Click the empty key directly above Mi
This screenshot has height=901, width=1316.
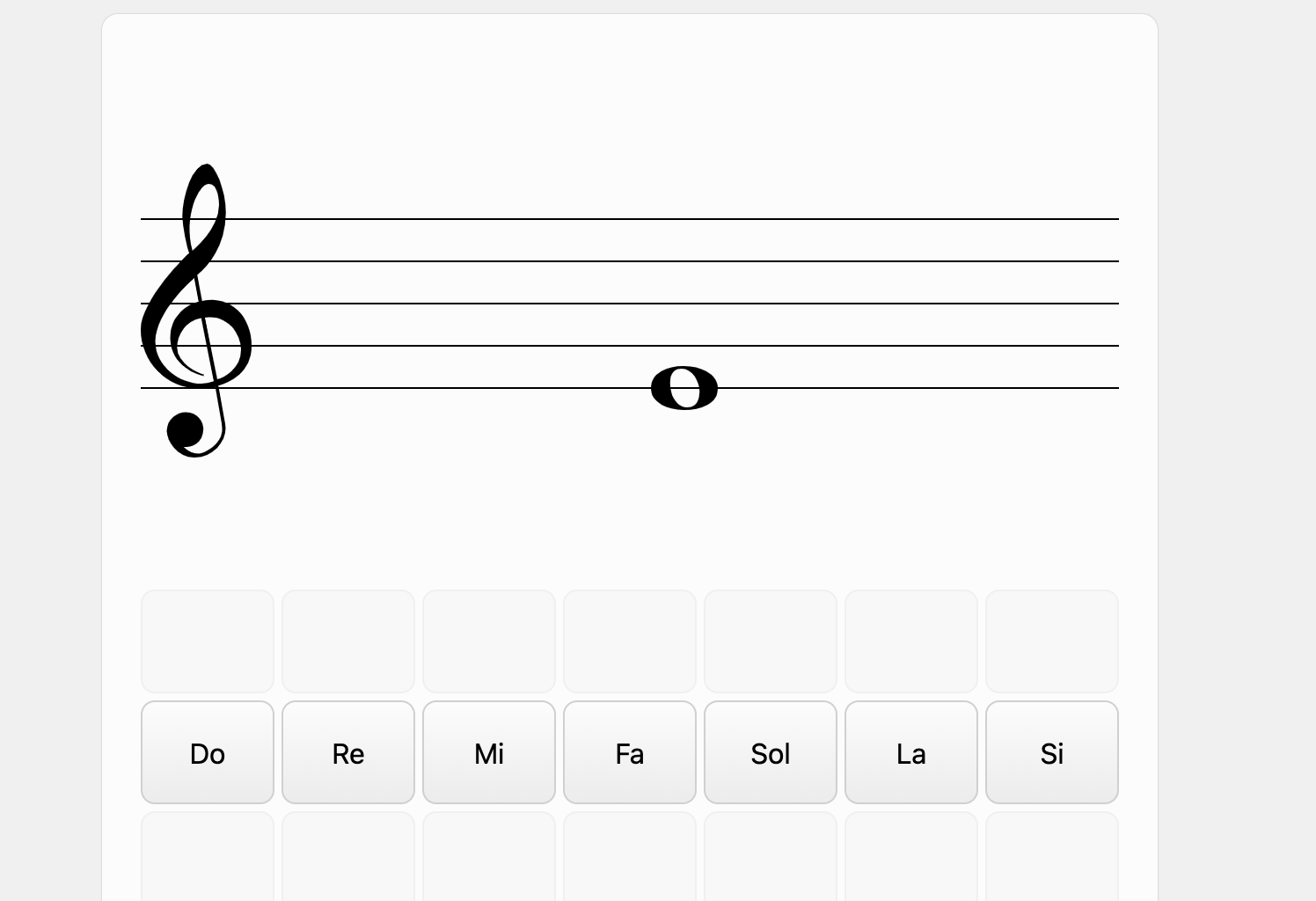[x=489, y=641]
